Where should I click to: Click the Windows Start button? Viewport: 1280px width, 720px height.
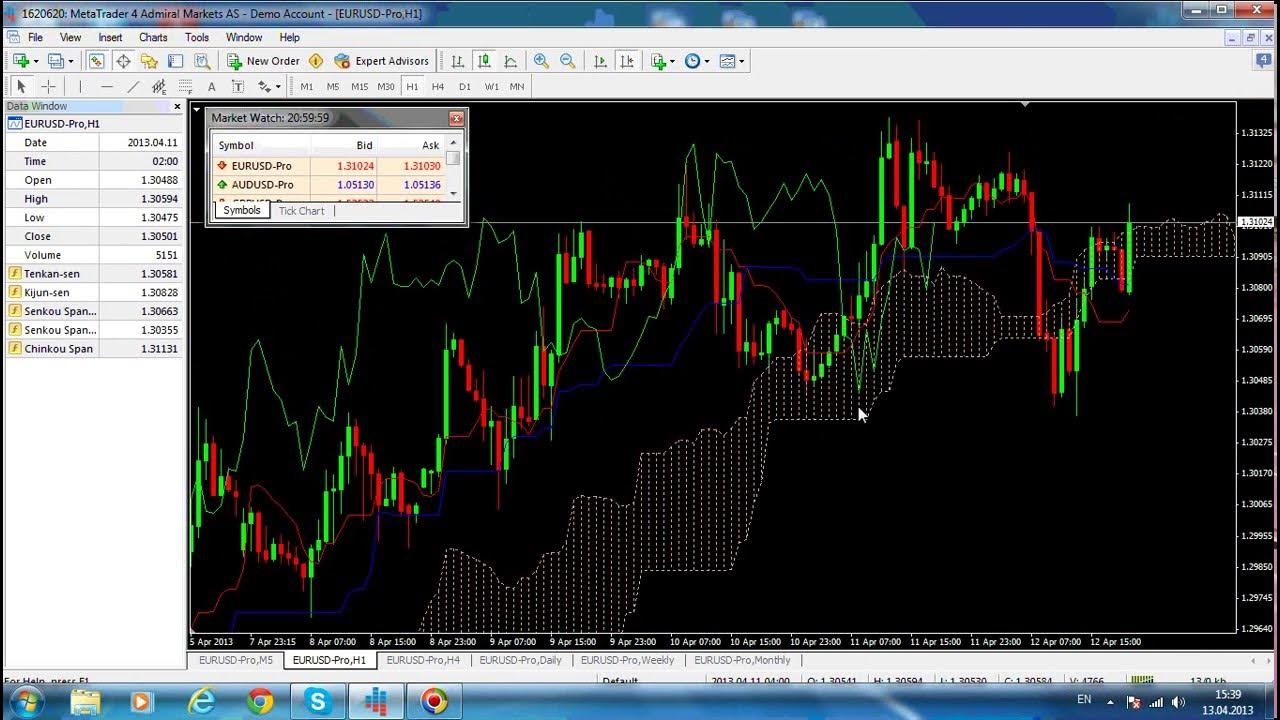click(25, 701)
